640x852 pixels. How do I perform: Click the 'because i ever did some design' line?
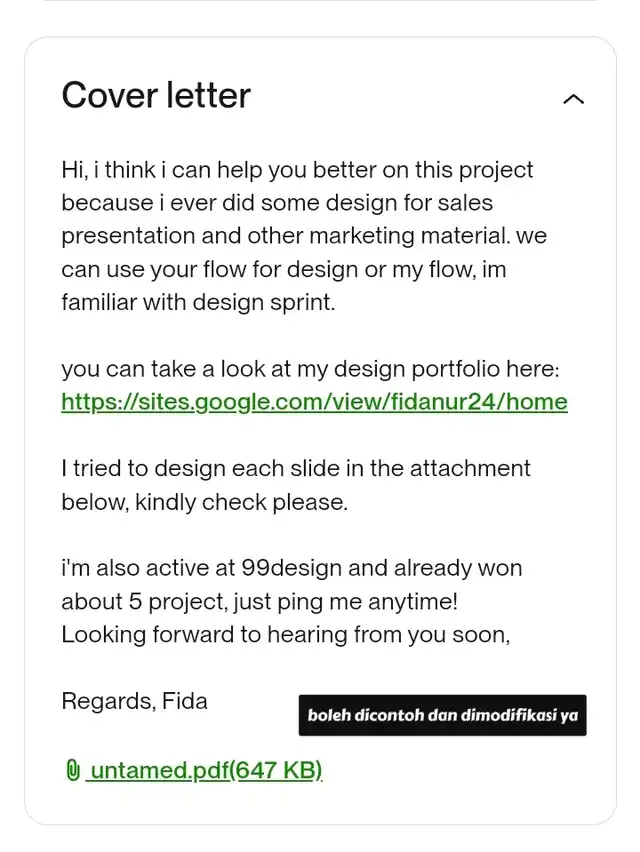(277, 203)
